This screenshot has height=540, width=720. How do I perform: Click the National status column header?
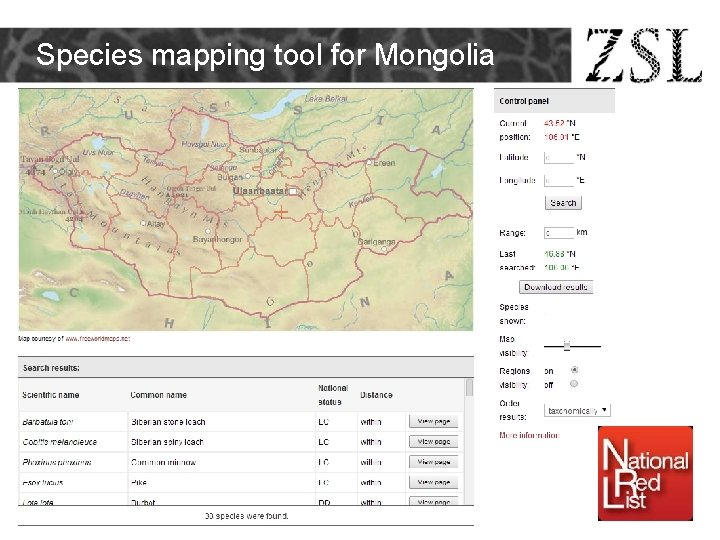pyautogui.click(x=333, y=395)
